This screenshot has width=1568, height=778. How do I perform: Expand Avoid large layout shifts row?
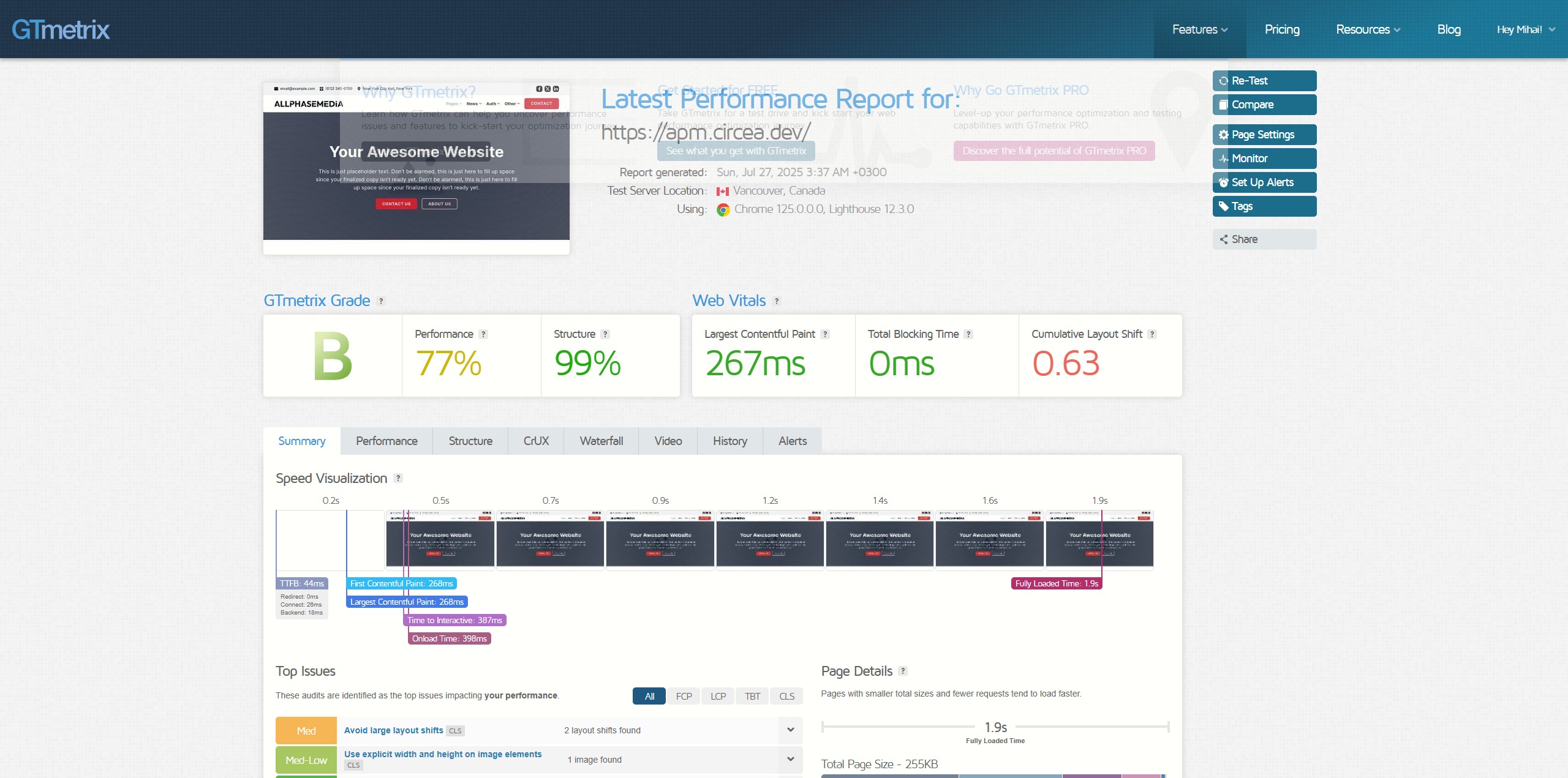point(790,730)
